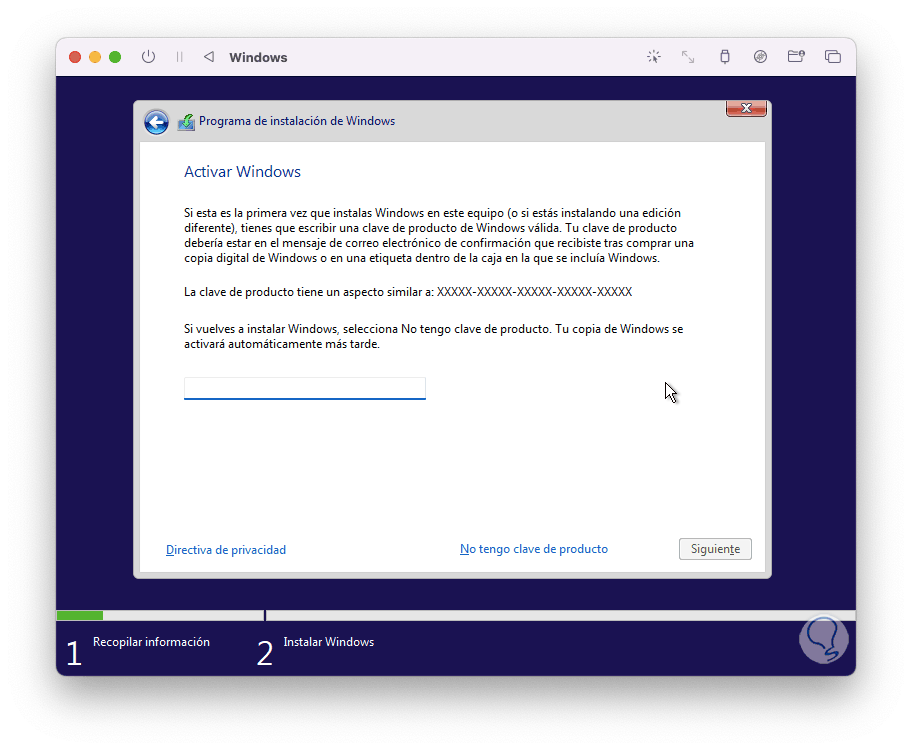Toggle the capture mouse cursor icon

(x=654, y=56)
